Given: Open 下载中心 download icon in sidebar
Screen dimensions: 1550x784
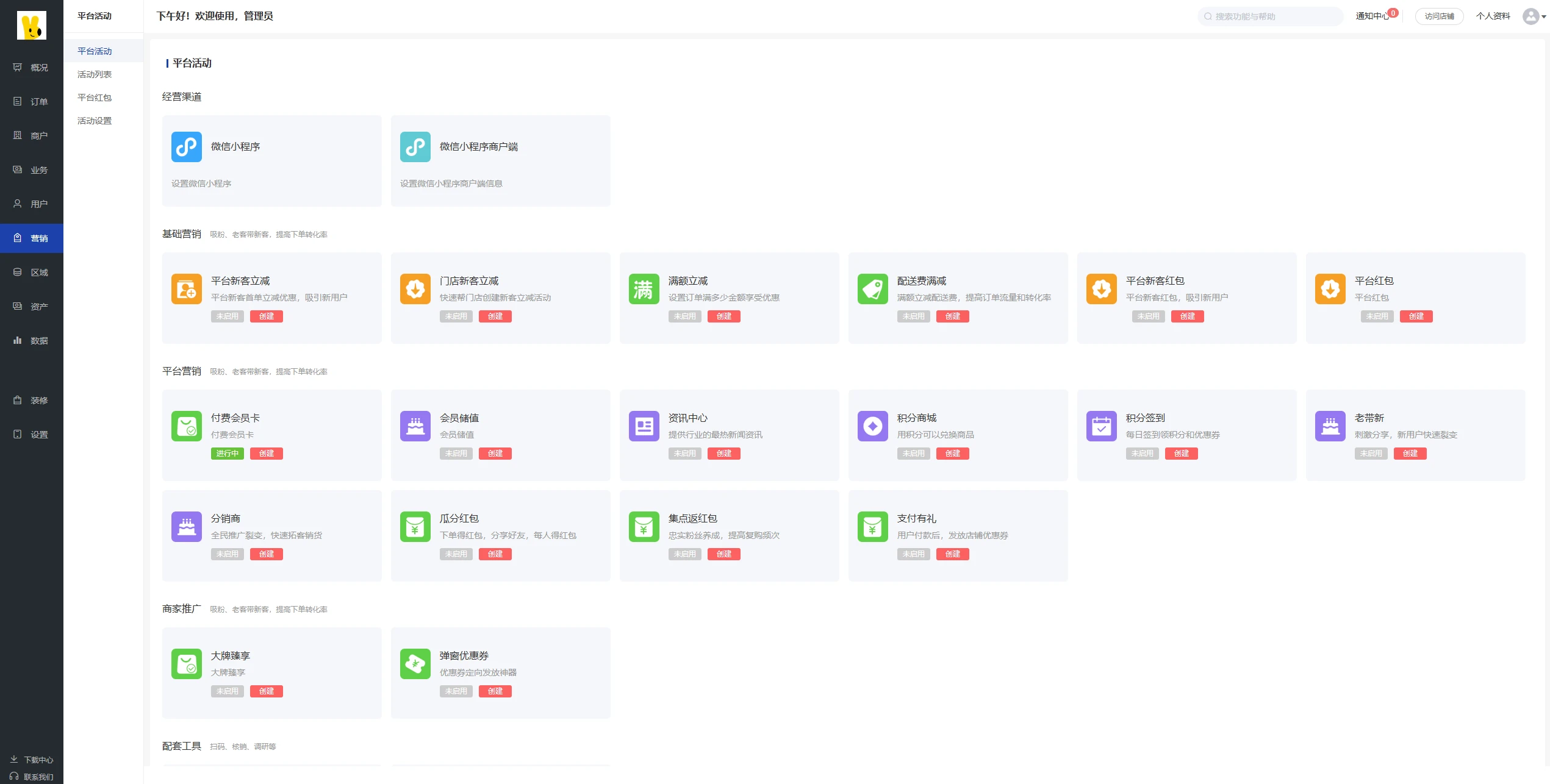Looking at the screenshot, I should coord(14,759).
